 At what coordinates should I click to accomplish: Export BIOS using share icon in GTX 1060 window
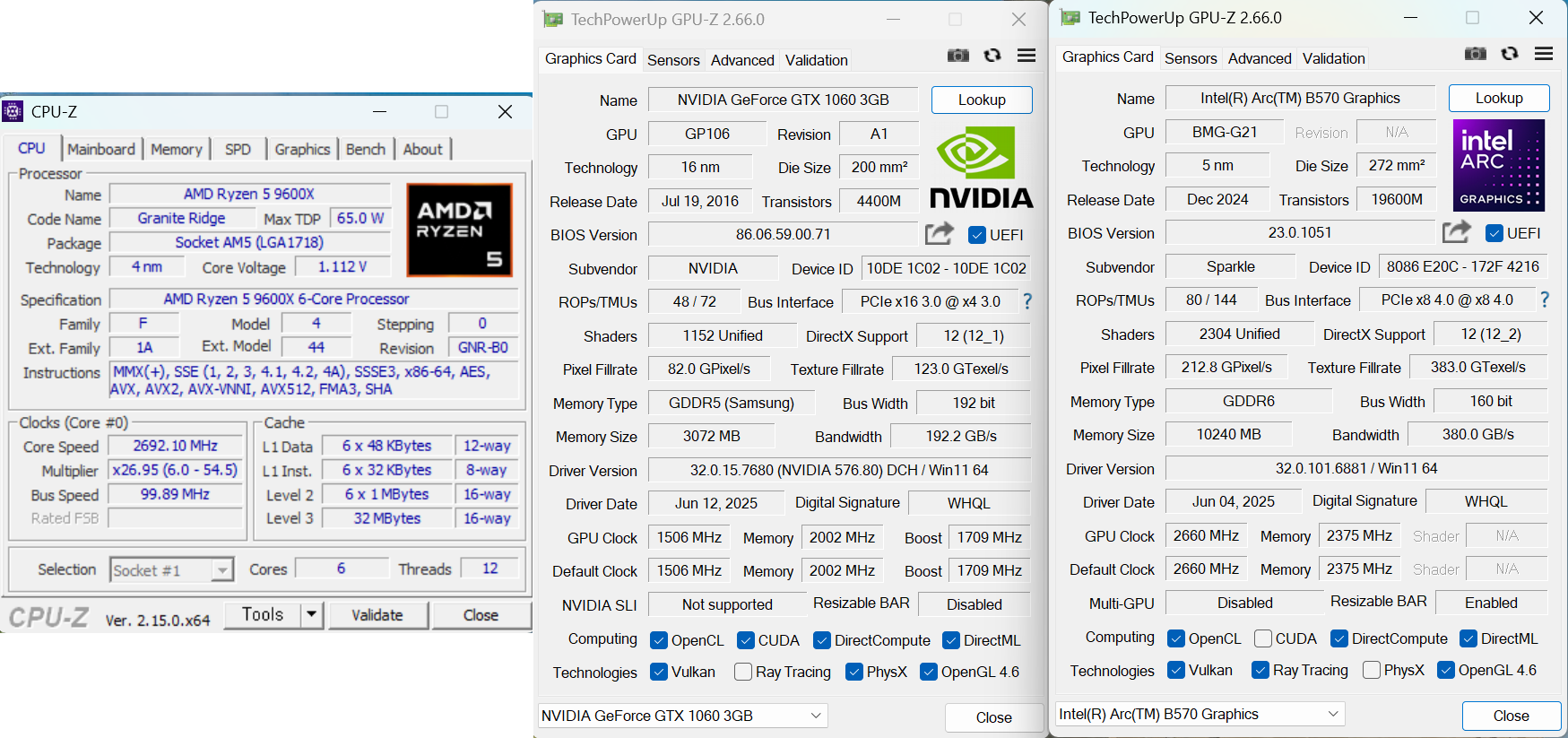940,234
